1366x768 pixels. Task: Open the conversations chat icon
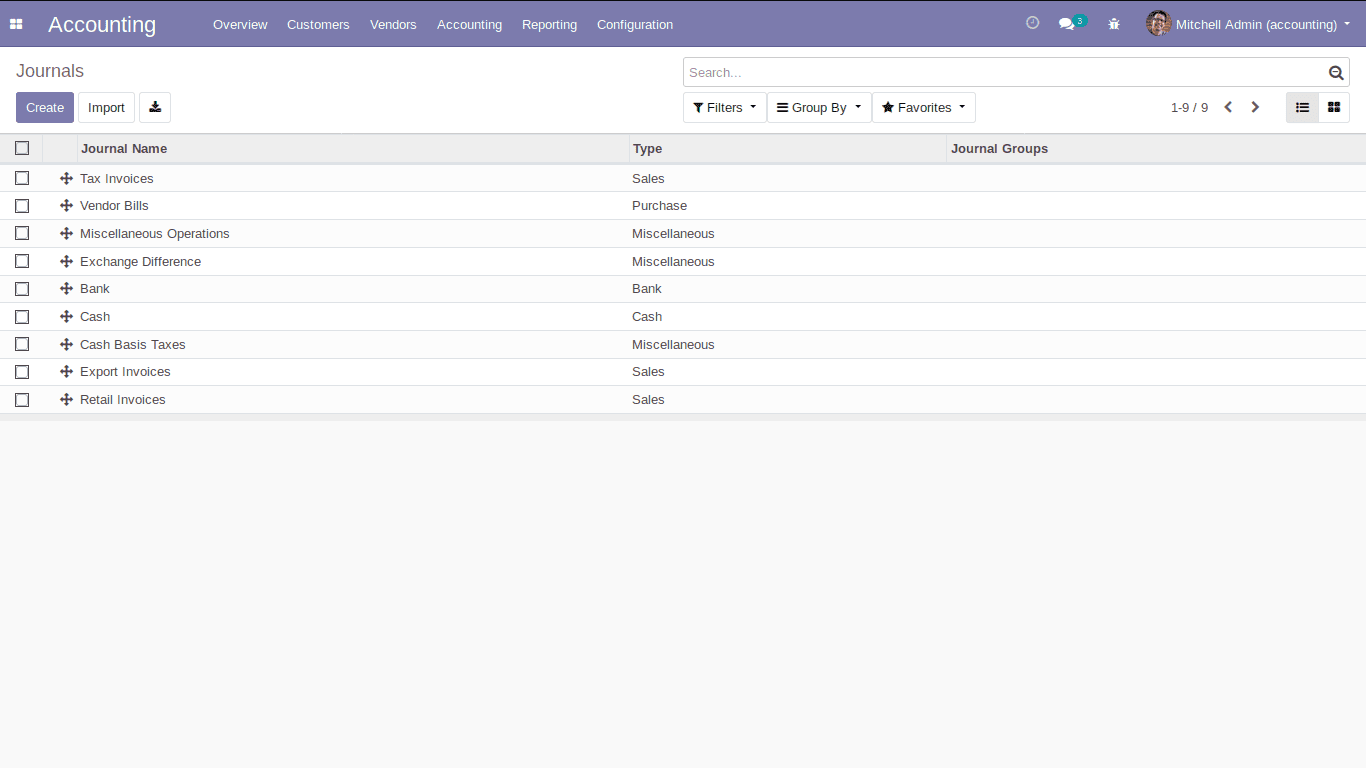point(1067,24)
